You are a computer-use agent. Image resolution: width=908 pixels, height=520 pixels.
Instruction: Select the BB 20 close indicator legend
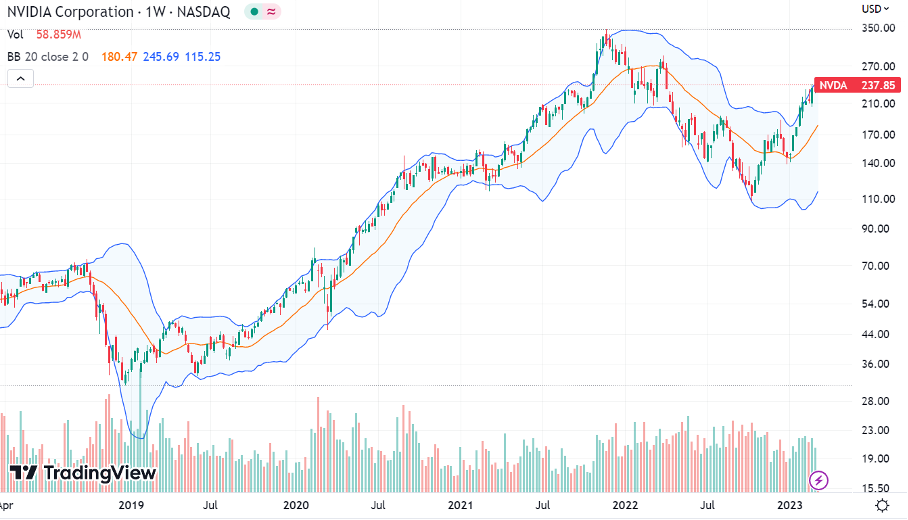pos(49,56)
